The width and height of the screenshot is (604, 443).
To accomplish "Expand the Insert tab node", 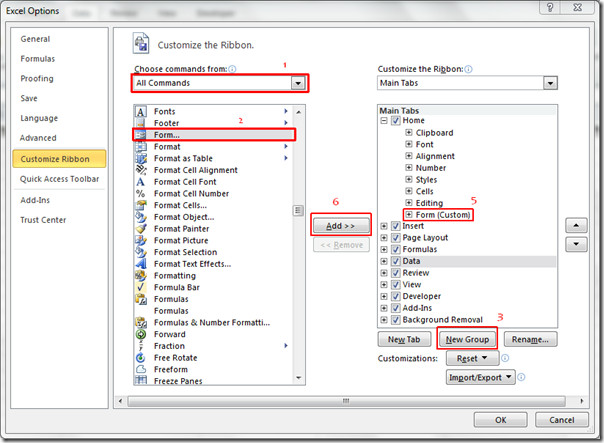I will pos(384,226).
